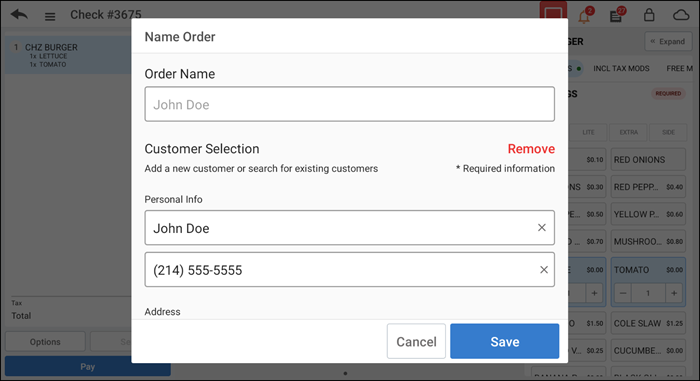Open the notifications bell icon
The image size is (700, 381).
point(584,17)
